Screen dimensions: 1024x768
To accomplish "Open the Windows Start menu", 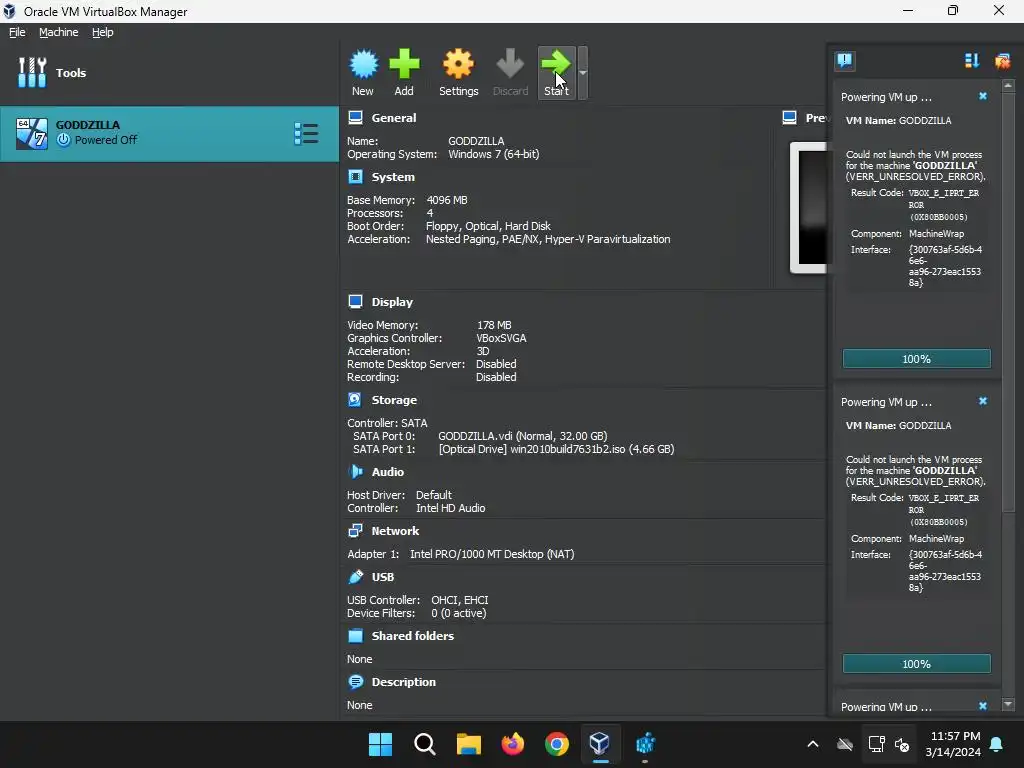I will point(380,743).
